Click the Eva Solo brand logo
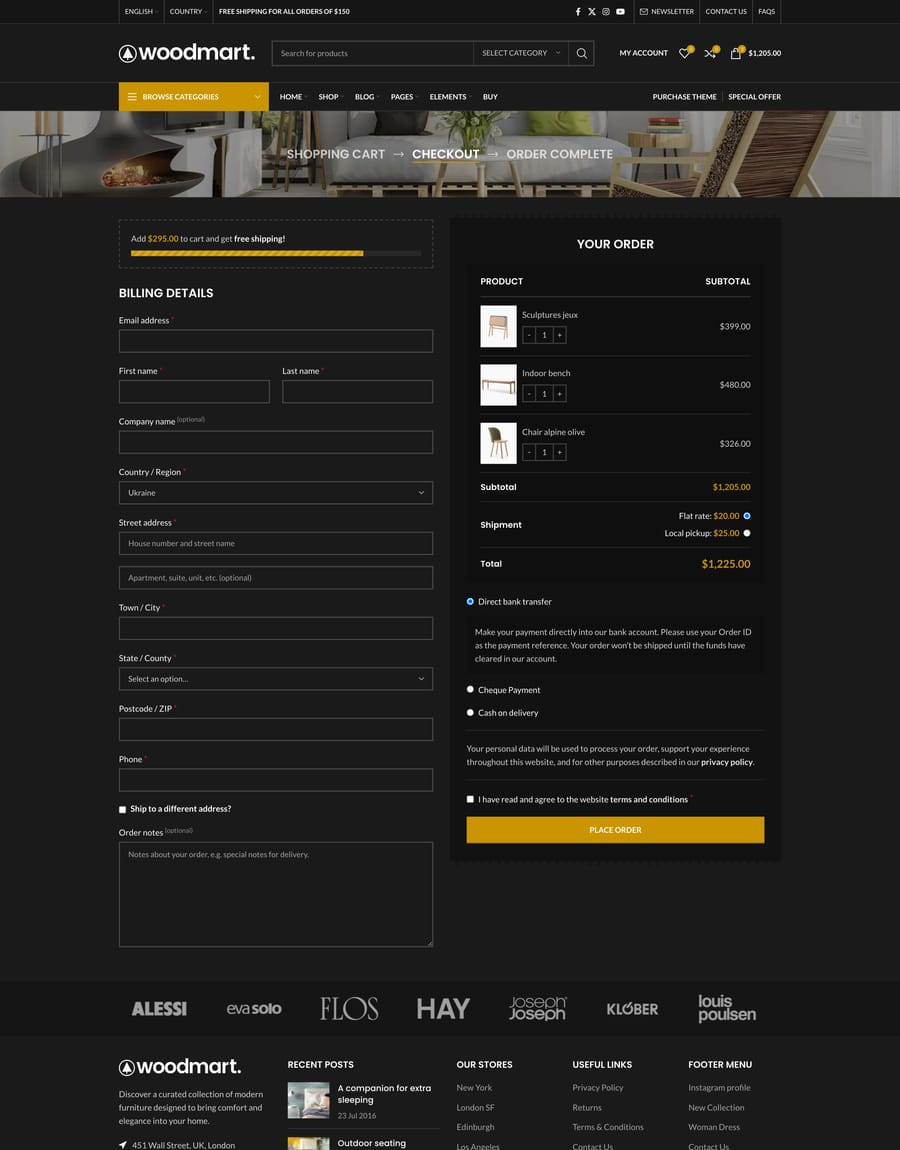 tap(254, 1009)
